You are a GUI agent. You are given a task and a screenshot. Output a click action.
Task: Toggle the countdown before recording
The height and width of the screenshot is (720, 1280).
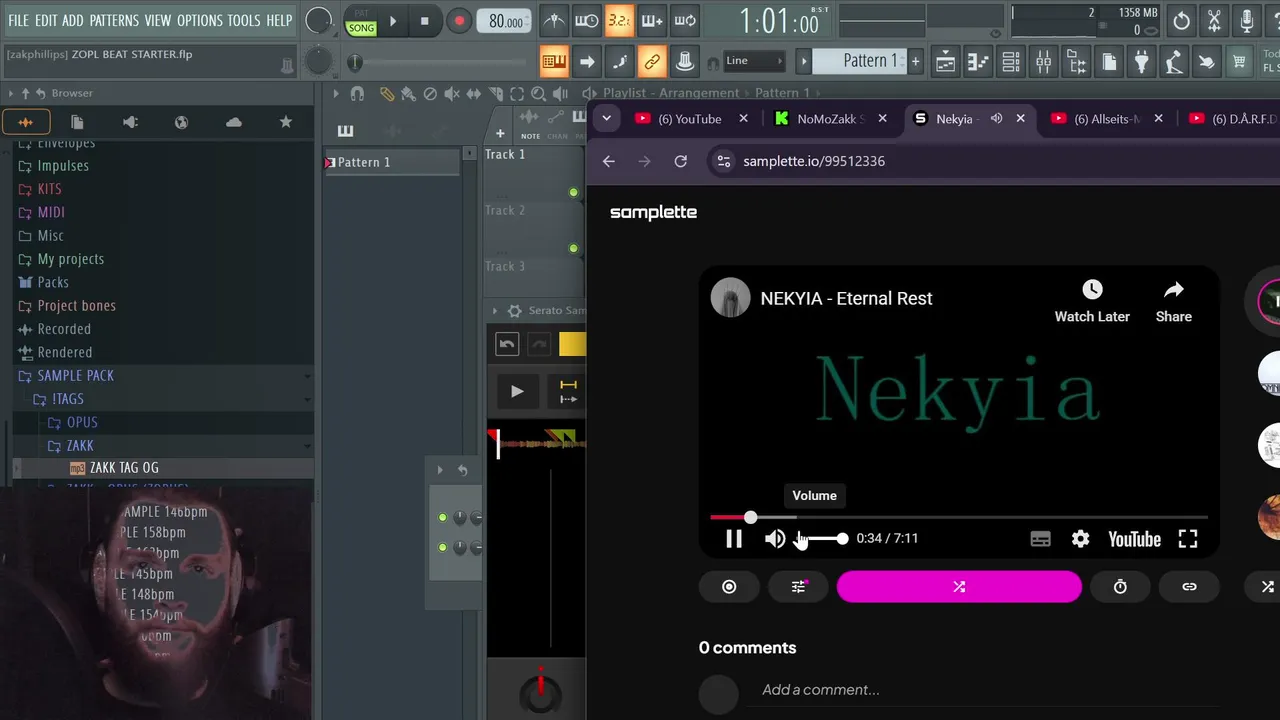click(x=619, y=20)
